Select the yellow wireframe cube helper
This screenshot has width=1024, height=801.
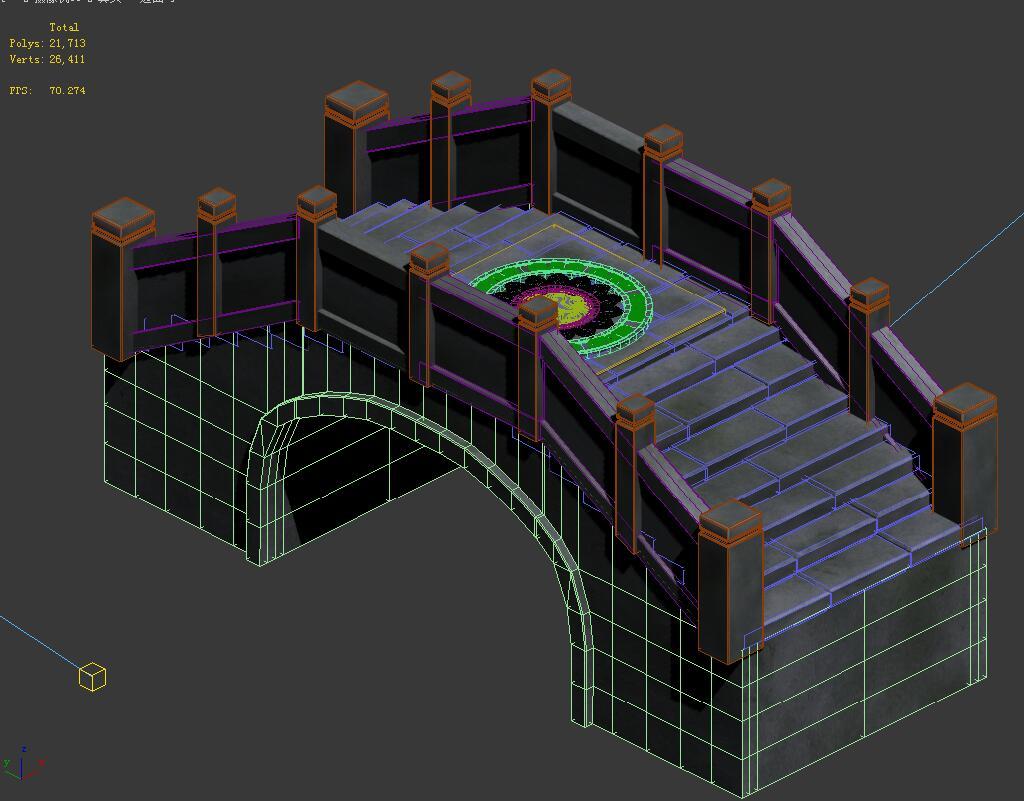(92, 677)
